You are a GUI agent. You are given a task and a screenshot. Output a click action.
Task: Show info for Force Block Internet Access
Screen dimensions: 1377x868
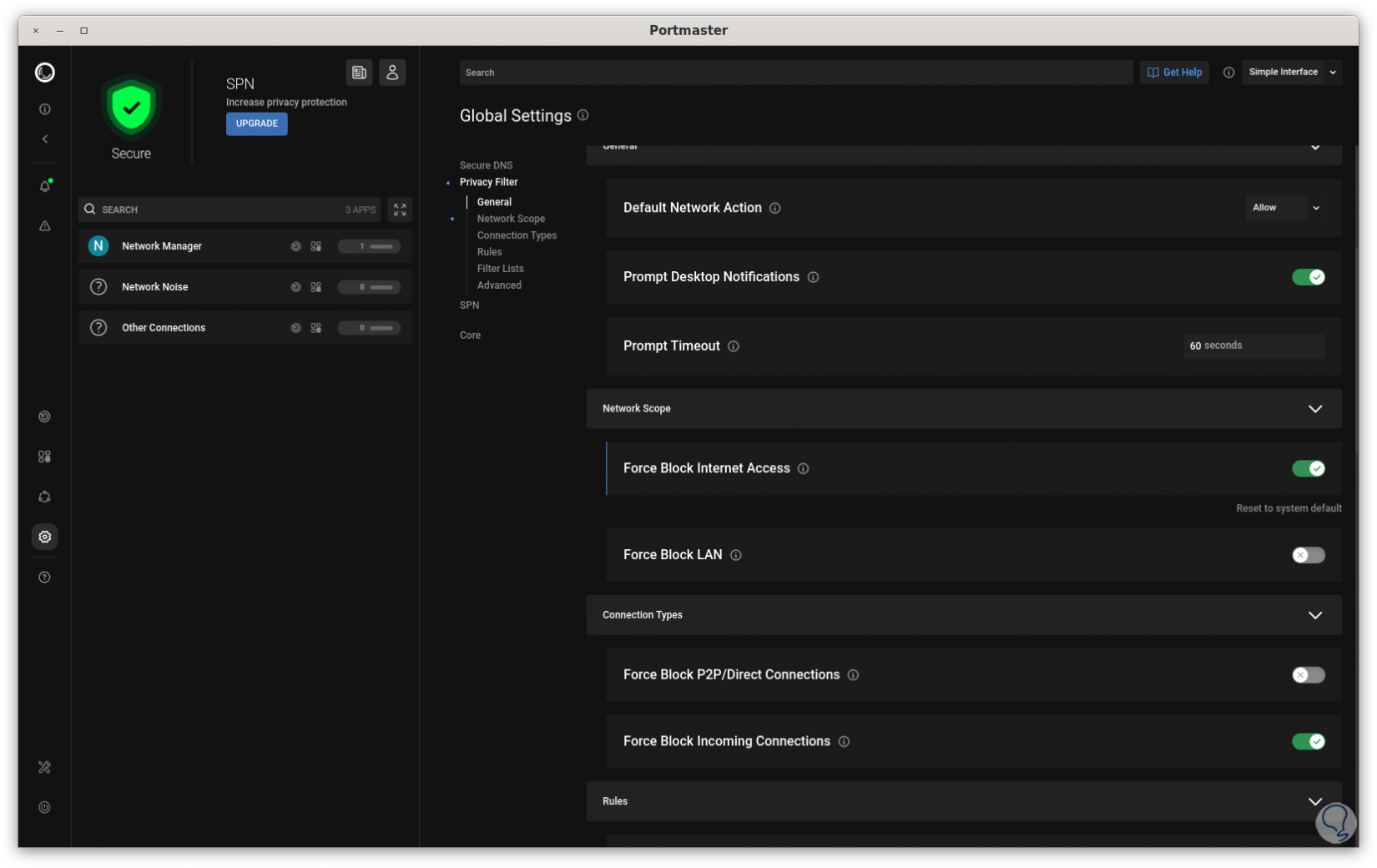(804, 469)
